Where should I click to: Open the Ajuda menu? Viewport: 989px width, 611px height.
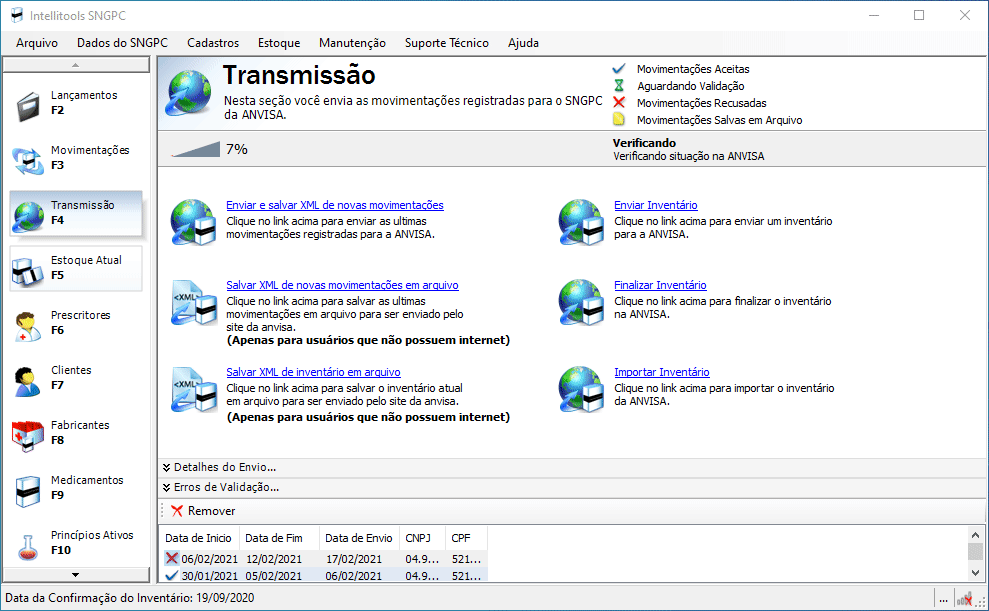[x=524, y=43]
